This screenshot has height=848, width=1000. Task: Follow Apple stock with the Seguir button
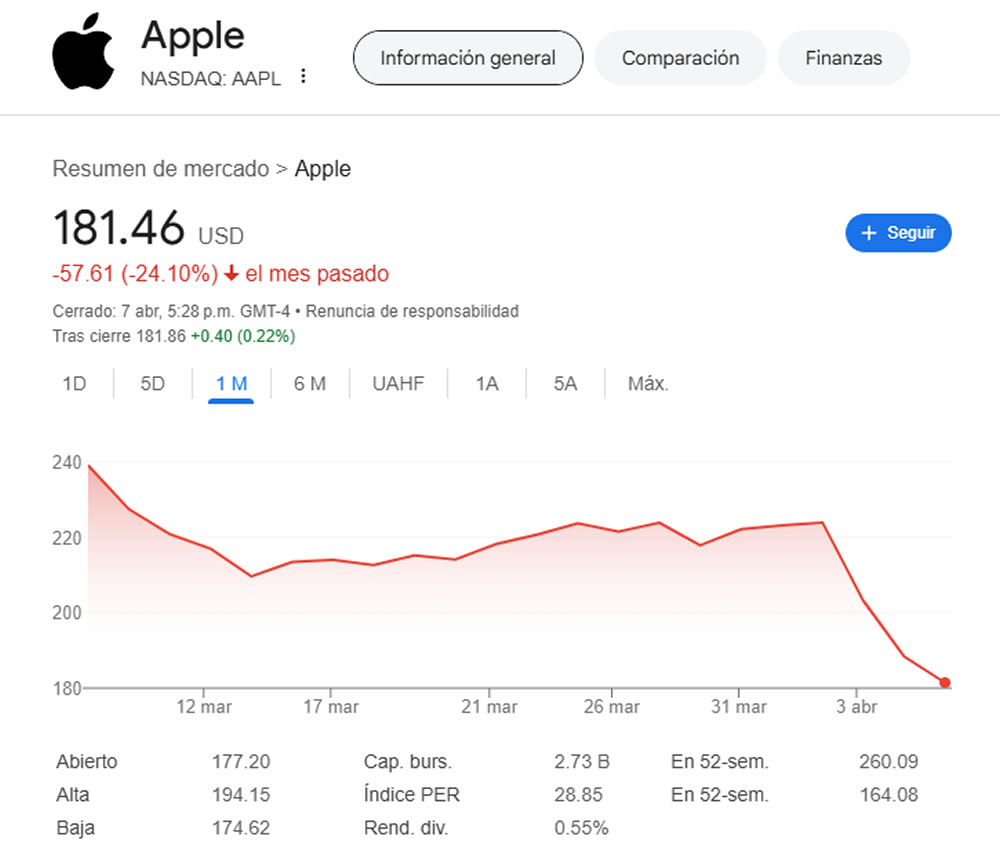click(x=898, y=233)
